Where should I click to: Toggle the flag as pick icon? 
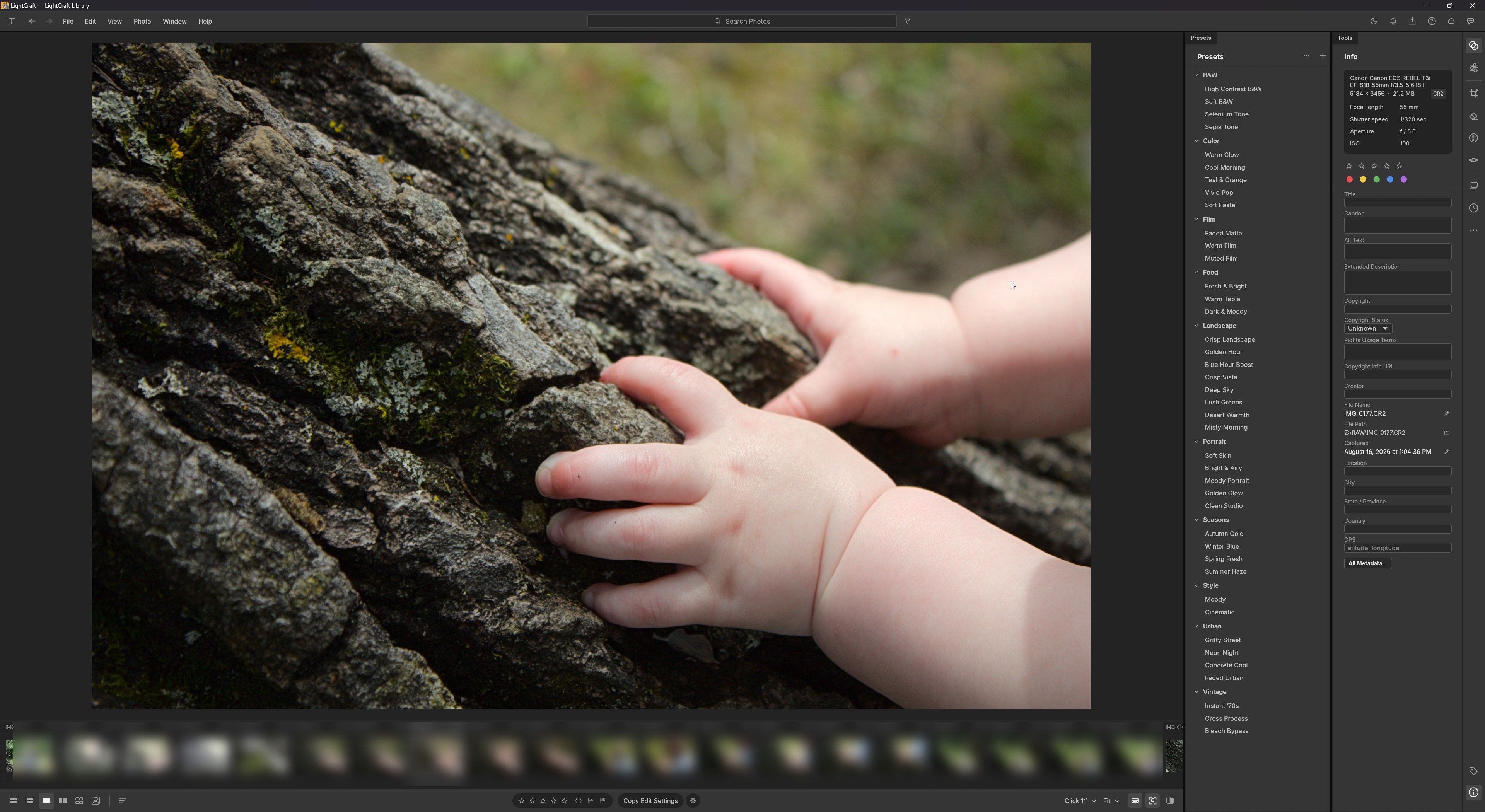(590, 800)
